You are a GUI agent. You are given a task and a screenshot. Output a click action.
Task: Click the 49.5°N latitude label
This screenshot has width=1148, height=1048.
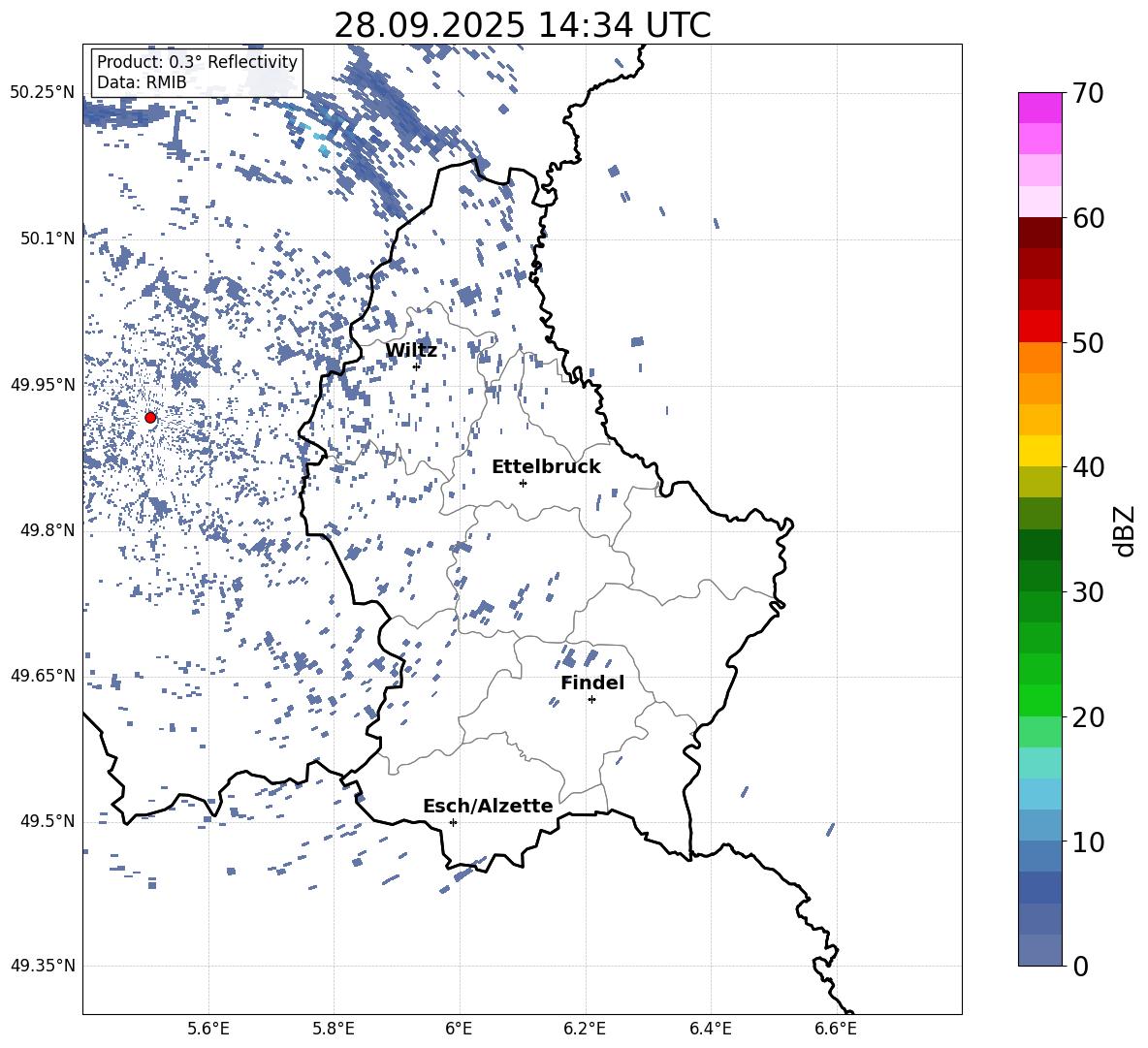tap(48, 820)
